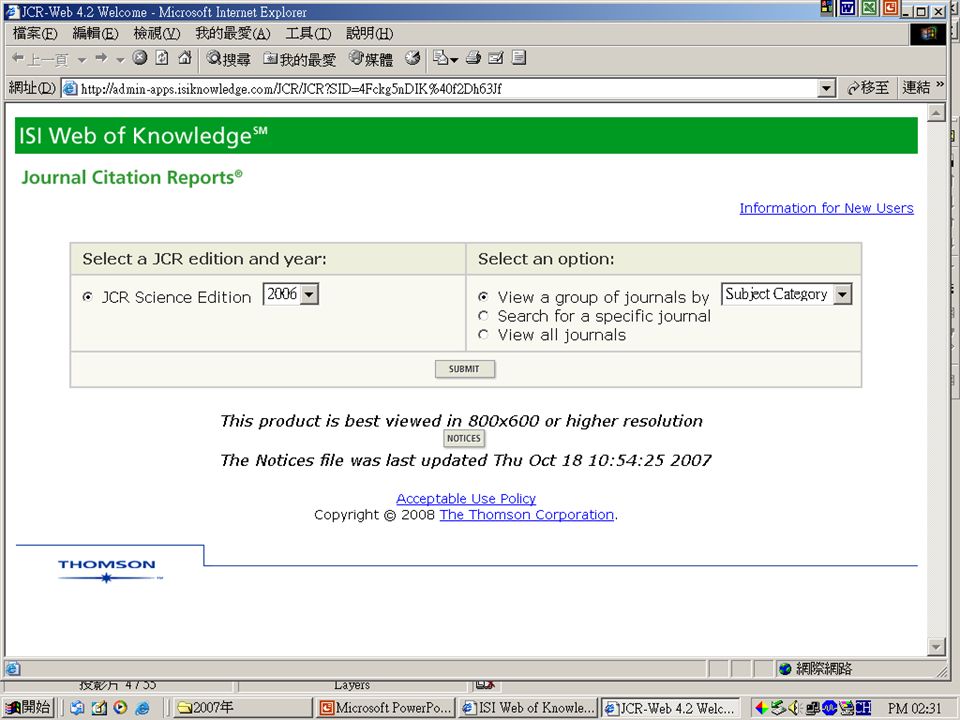This screenshot has height=720, width=960.
Task: Click the system clock PM 02:31
Action: coord(915,708)
